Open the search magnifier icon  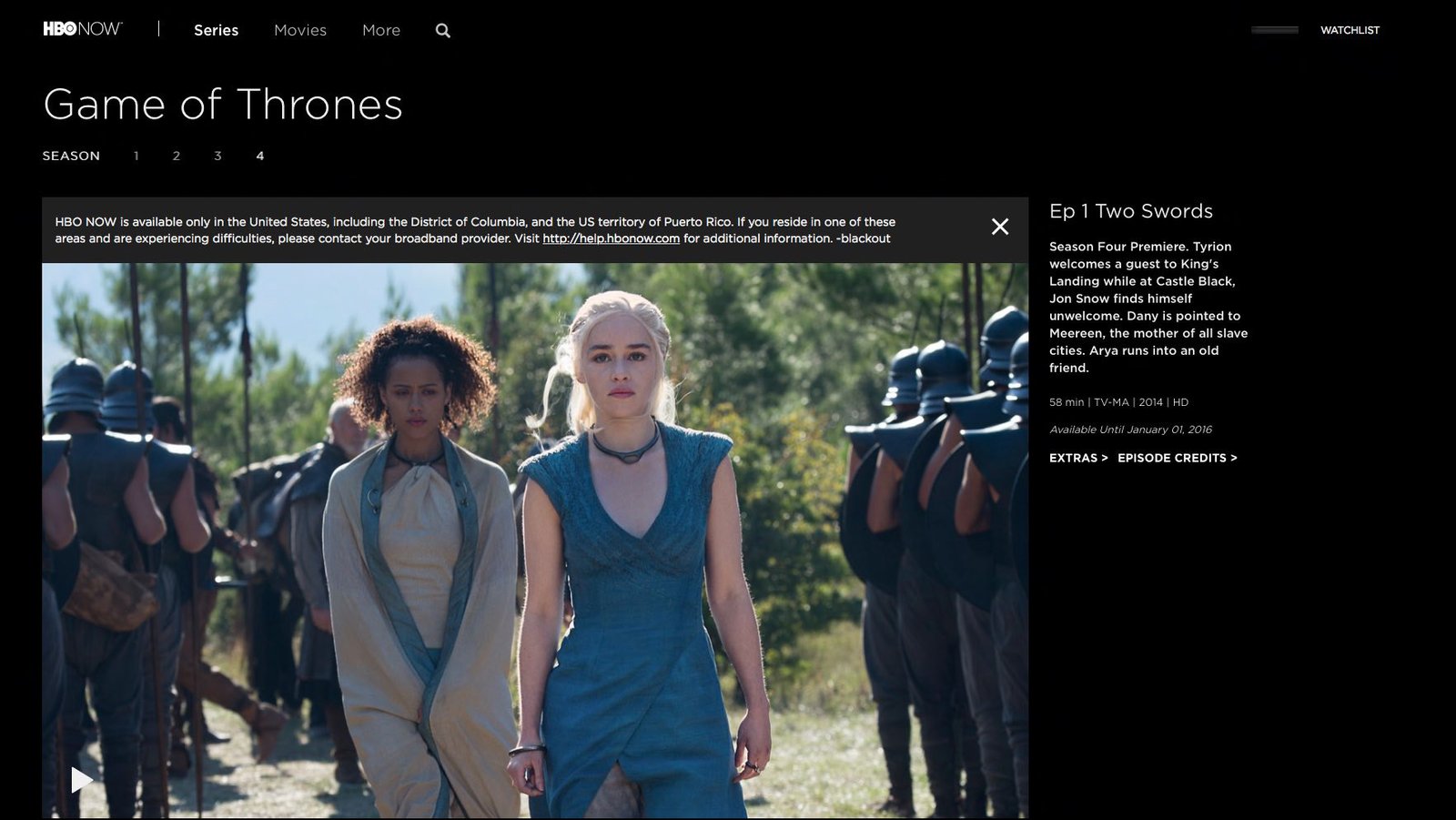point(443,31)
